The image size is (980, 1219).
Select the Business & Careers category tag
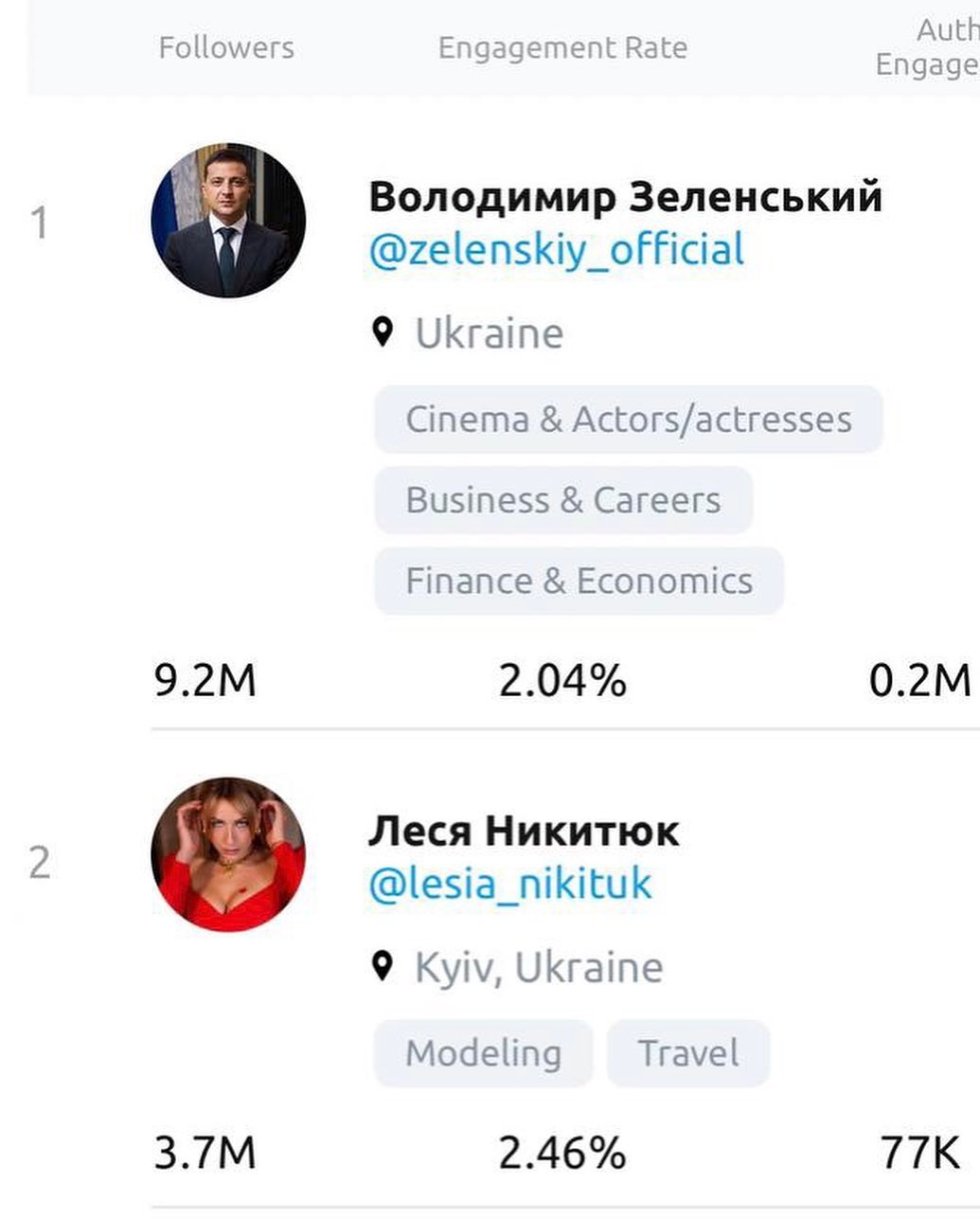coord(562,501)
